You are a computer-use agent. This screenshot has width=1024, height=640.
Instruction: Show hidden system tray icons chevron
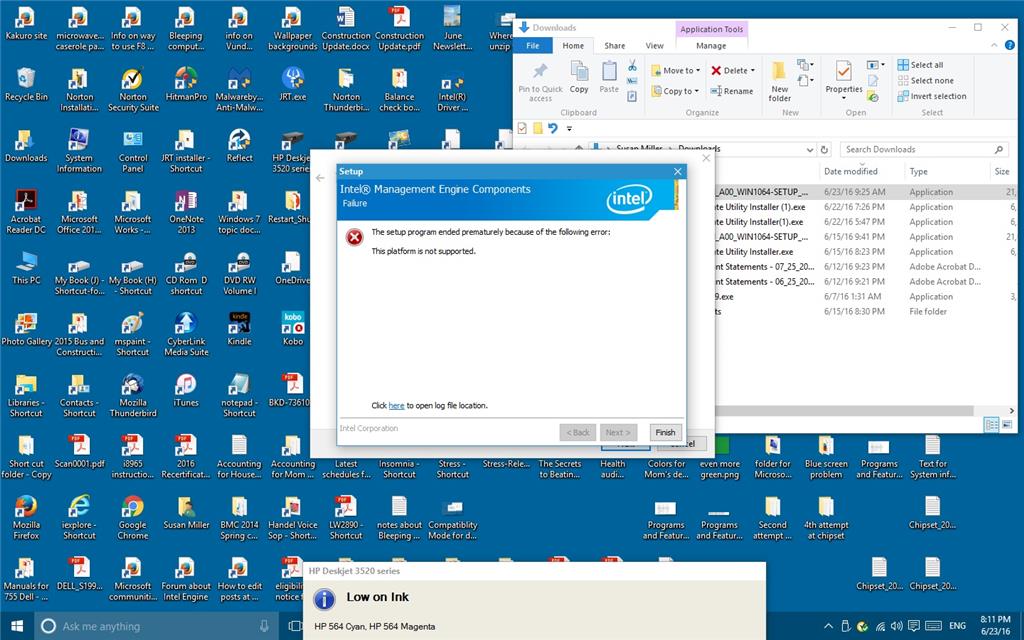pyautogui.click(x=828, y=626)
